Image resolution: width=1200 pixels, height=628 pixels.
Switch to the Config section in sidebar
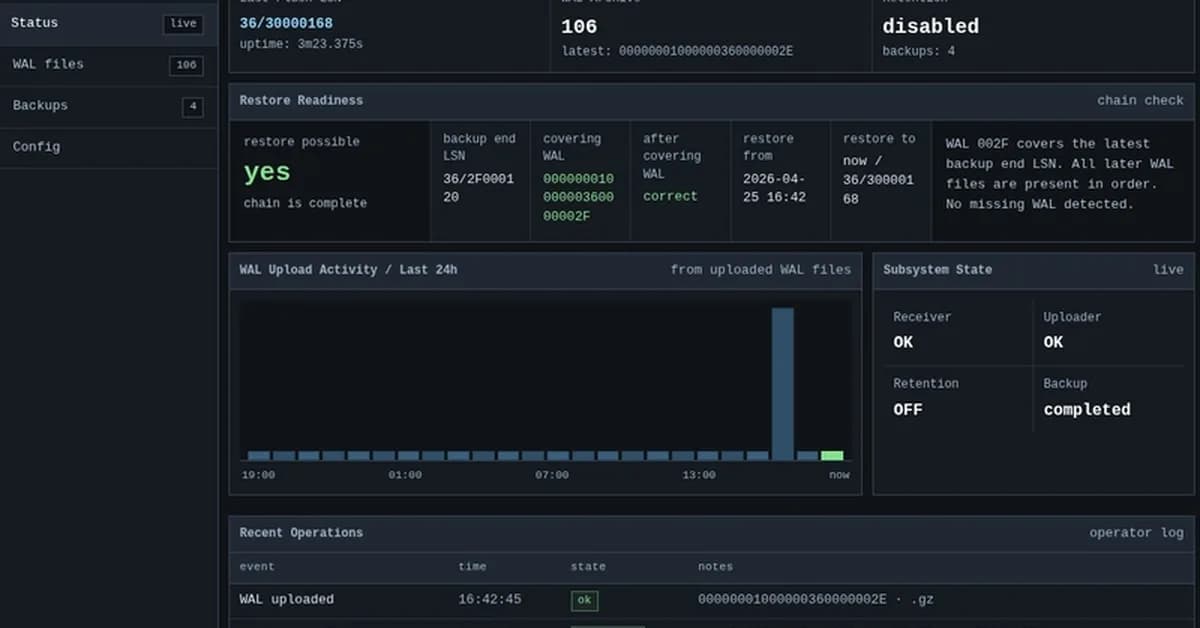tap(36, 146)
